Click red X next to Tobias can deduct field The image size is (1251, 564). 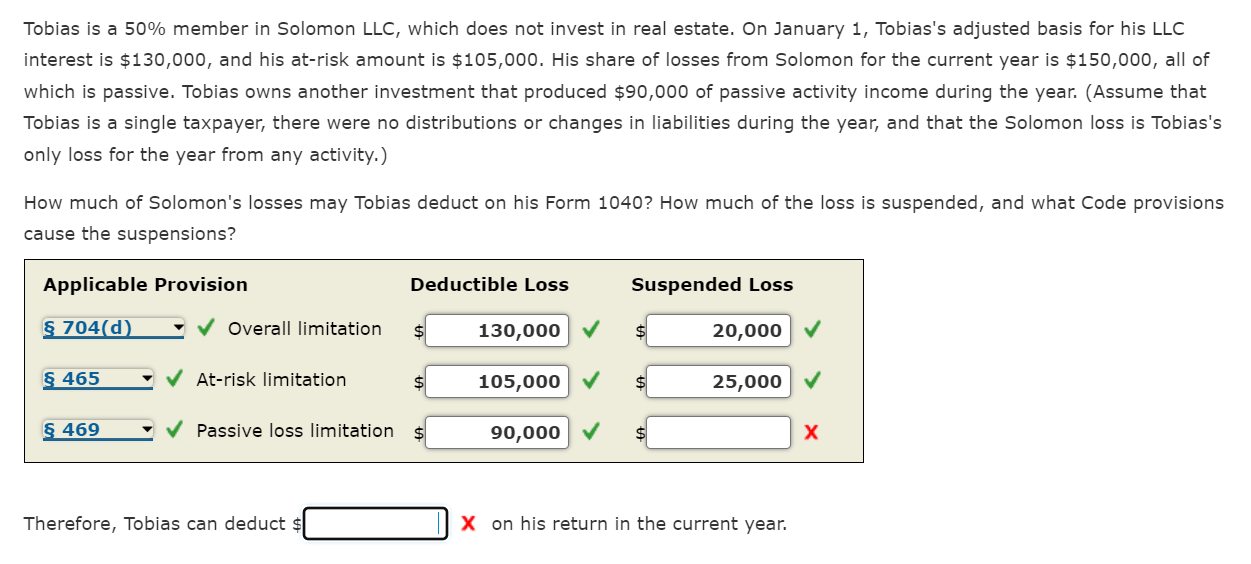point(468,523)
